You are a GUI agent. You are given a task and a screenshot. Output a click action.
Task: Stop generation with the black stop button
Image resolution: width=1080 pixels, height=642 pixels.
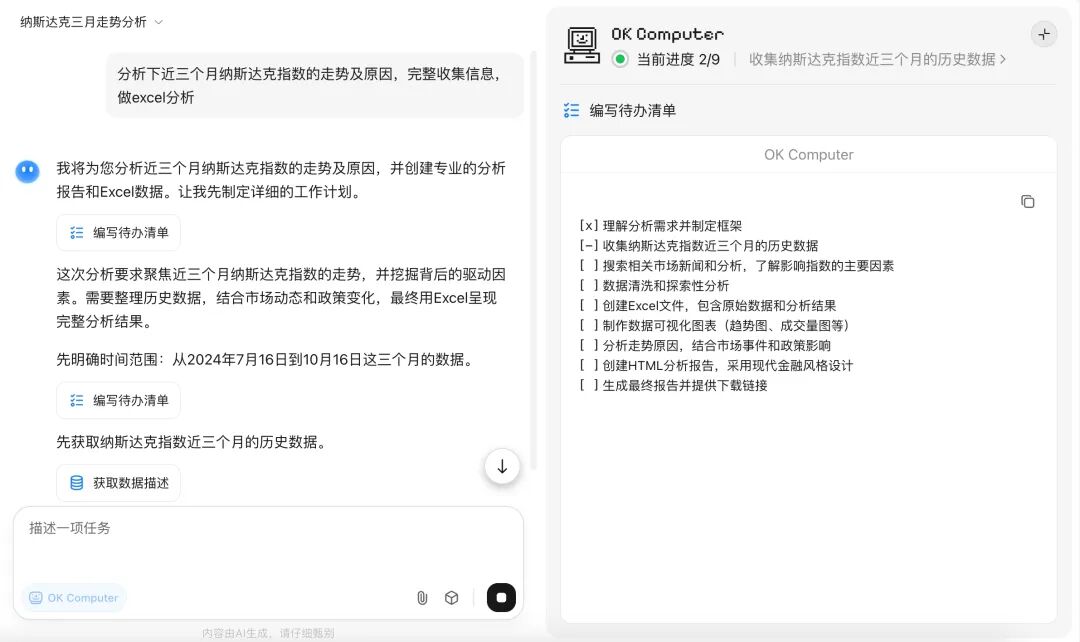[501, 597]
